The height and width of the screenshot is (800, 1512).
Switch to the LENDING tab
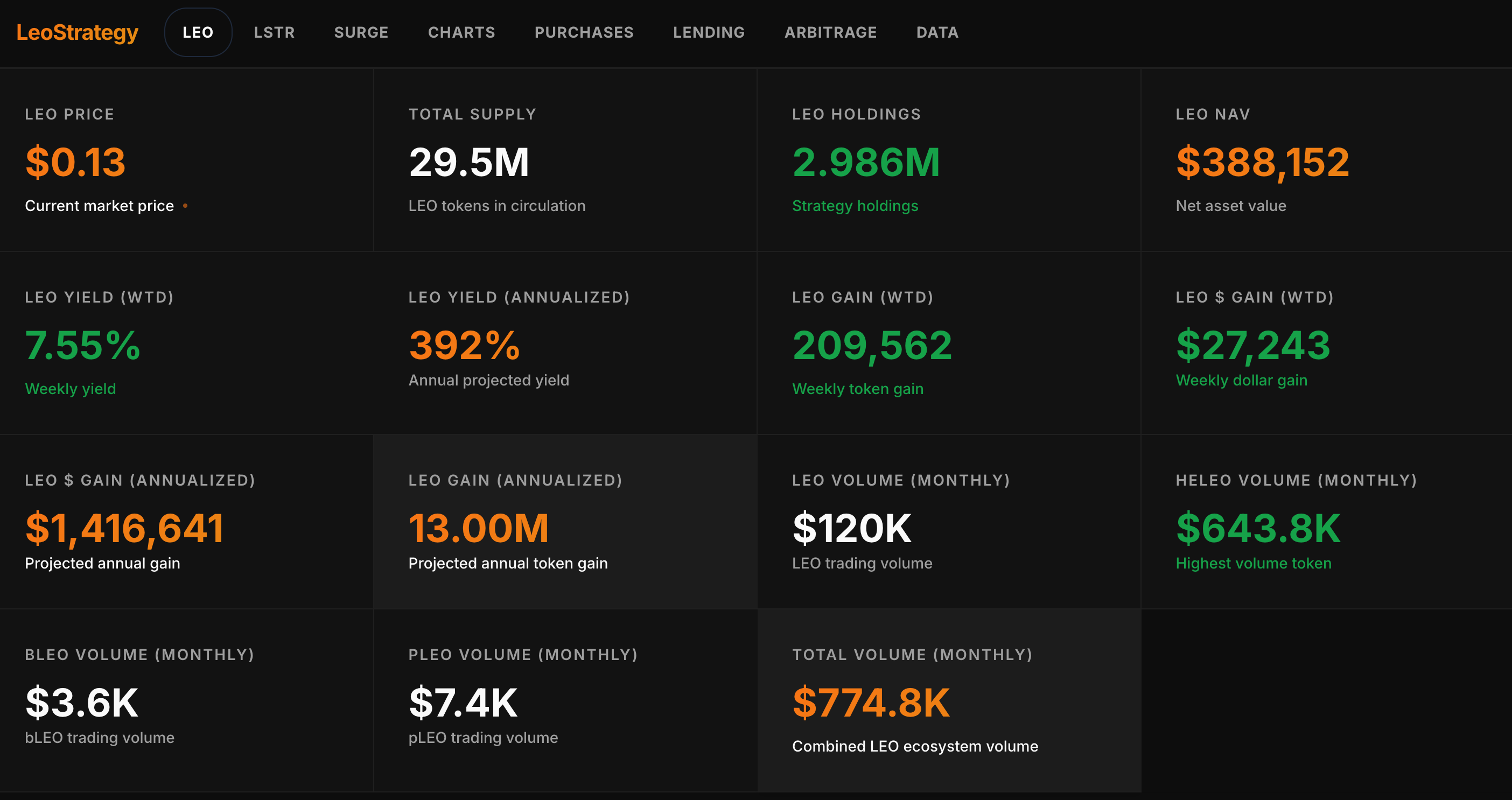pyautogui.click(x=709, y=32)
